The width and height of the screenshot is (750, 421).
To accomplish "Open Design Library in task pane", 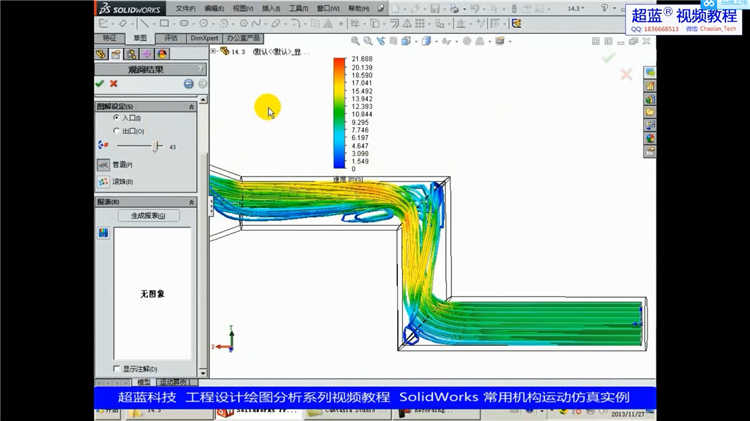I will tap(650, 86).
